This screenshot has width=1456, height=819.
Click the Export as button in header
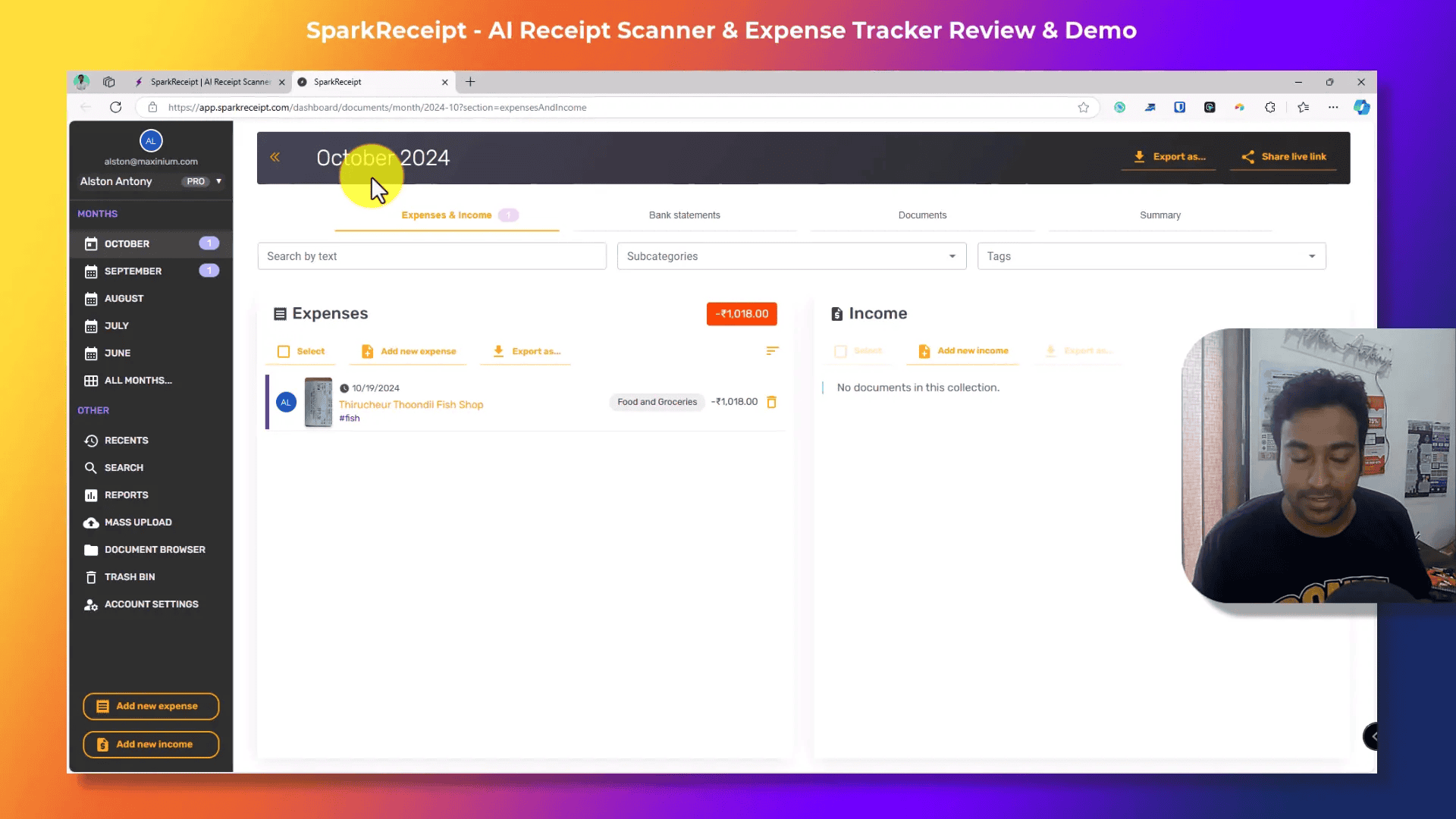(x=1169, y=157)
